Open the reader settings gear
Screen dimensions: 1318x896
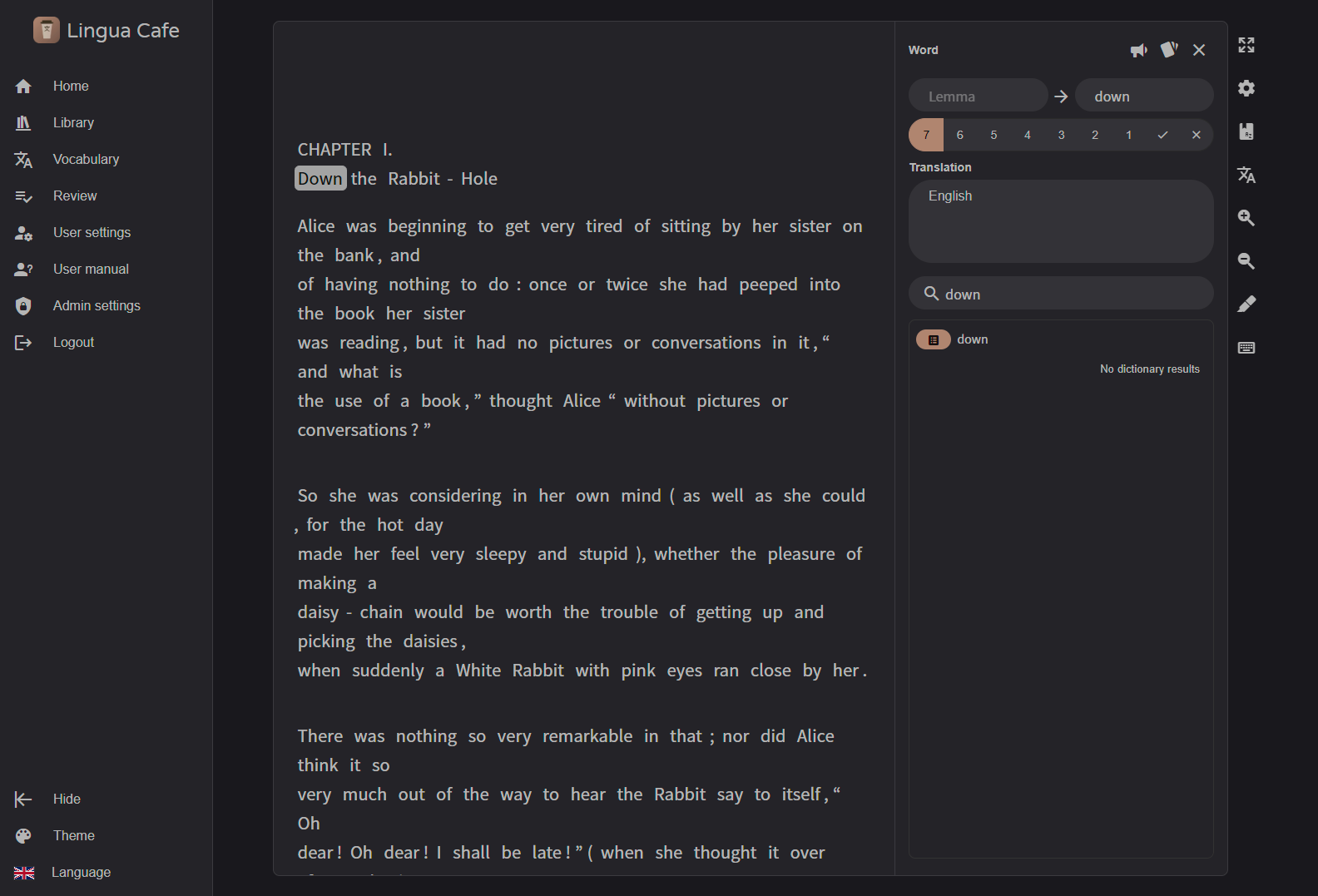tap(1246, 88)
